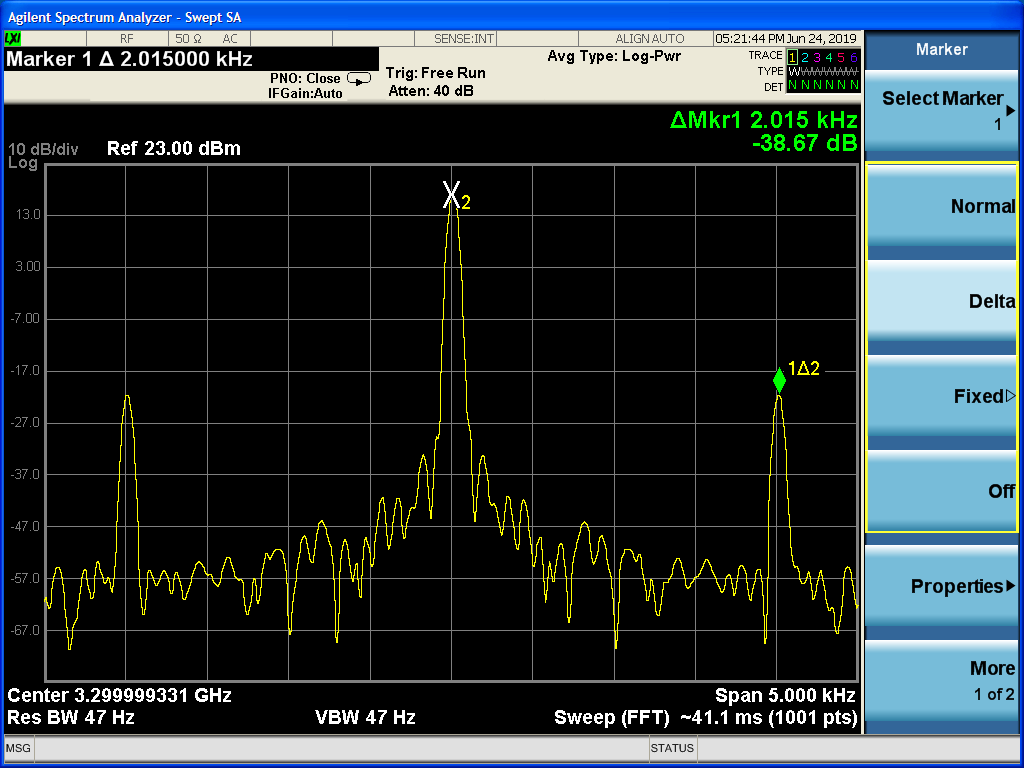The width and height of the screenshot is (1024, 768).
Task: Go to More 1 of 2 page
Action: (x=942, y=680)
